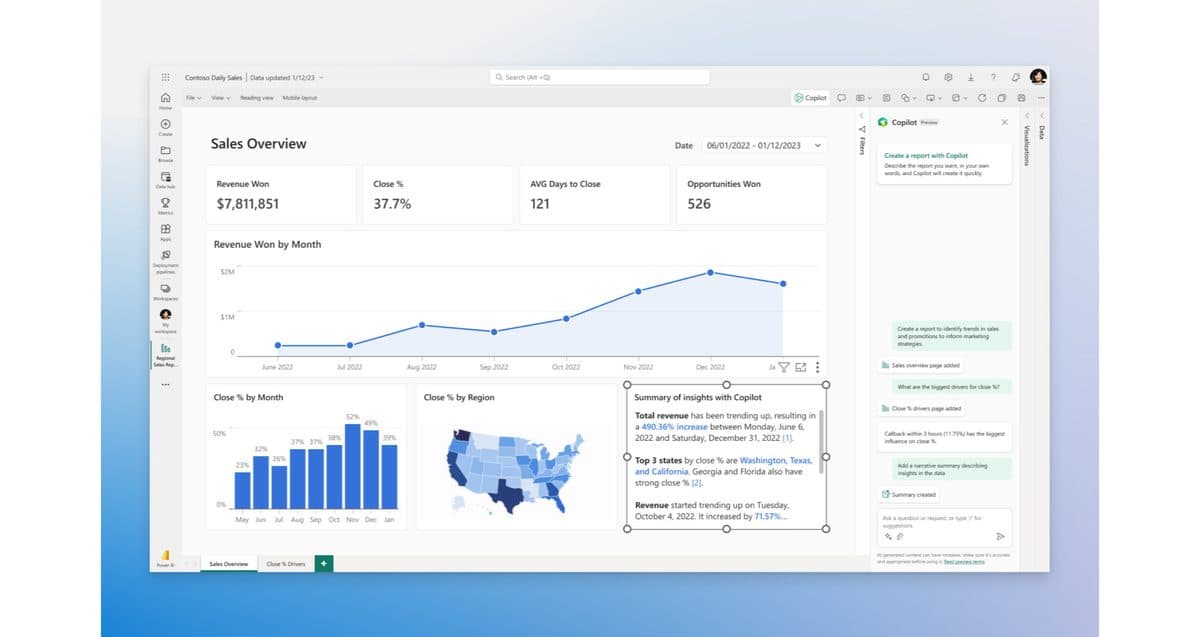Expand the Visualizations pane chevron
Viewport: 1200px width, 637px height.
pyautogui.click(x=1026, y=115)
